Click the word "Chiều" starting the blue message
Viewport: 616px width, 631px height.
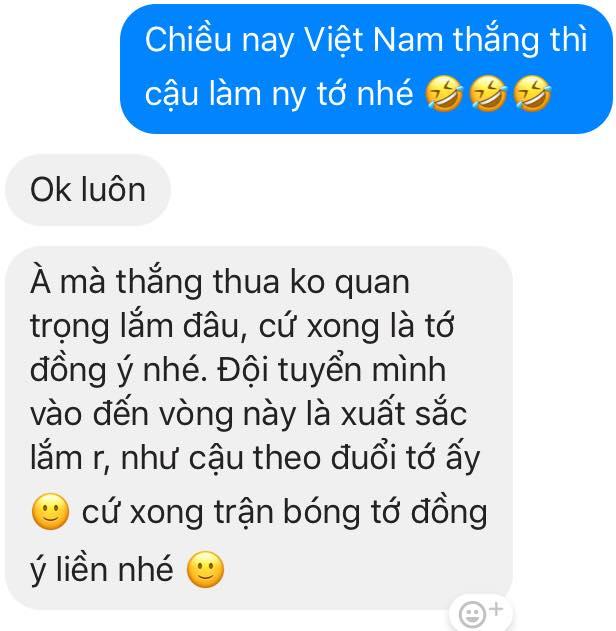tap(188, 39)
